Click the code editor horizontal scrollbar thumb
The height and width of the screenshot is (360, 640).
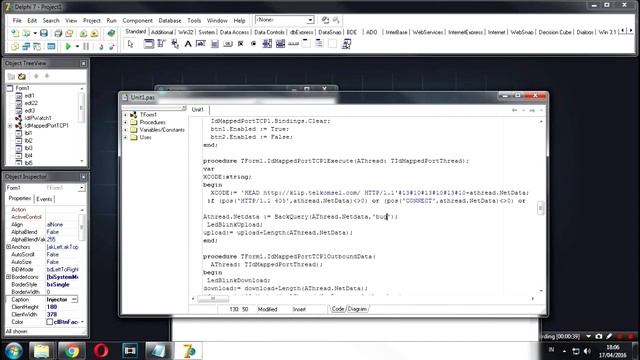point(213,298)
